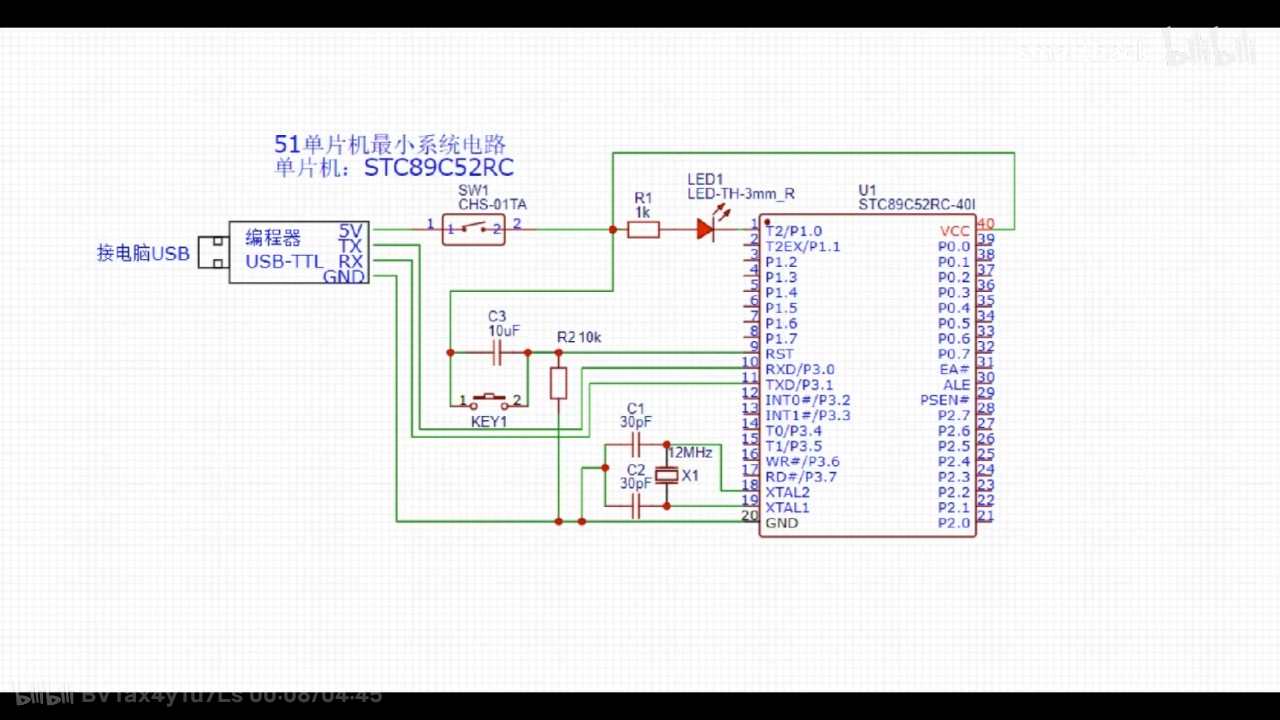This screenshot has width=1280, height=720.
Task: Click the LED-TH-3mm_R part label
Action: click(741, 194)
